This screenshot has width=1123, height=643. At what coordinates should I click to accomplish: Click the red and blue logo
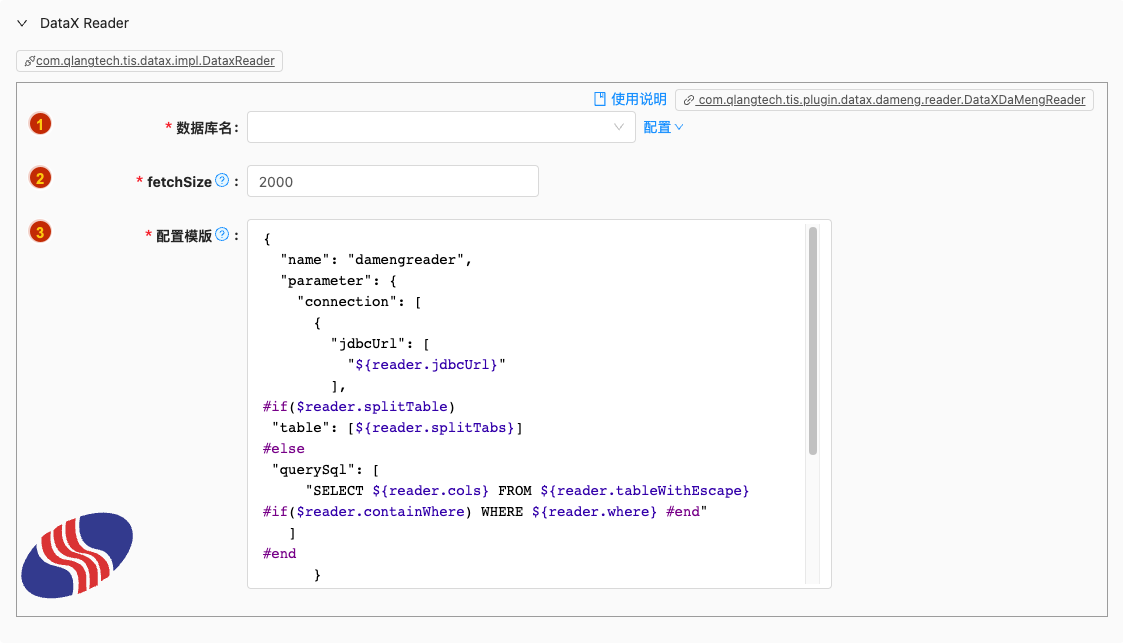pos(77,554)
